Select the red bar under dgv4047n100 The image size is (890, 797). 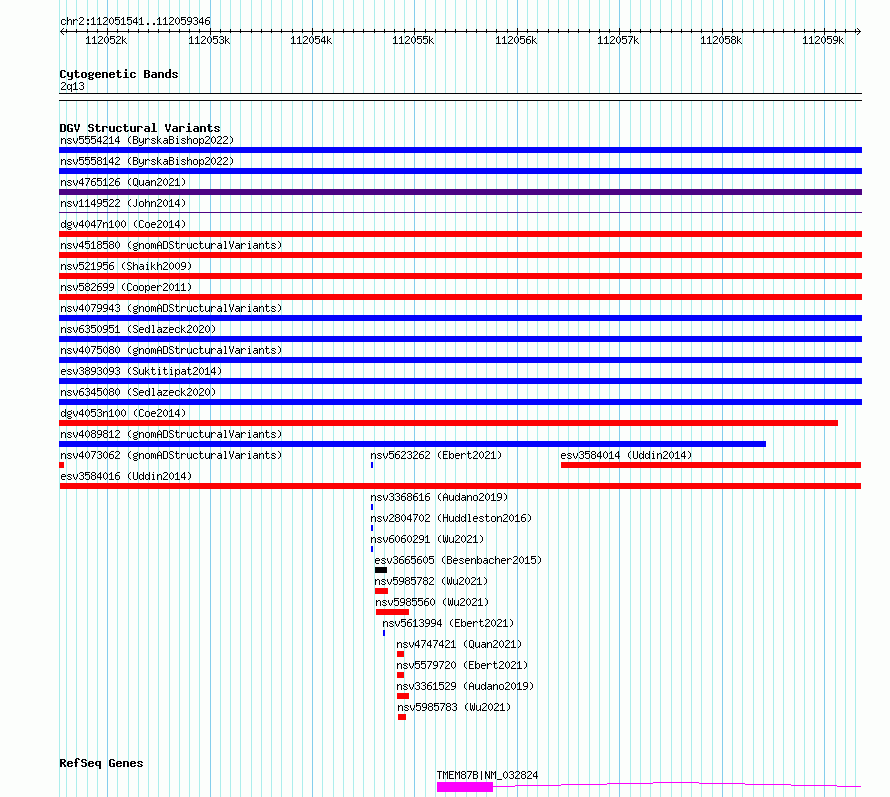click(x=460, y=234)
